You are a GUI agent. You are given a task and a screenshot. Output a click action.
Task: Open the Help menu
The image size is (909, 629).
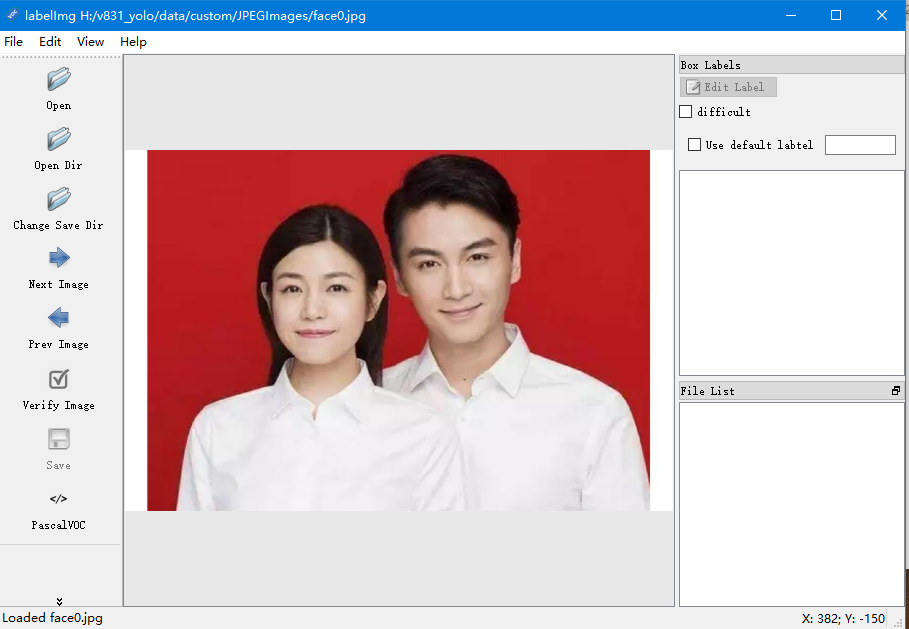133,42
